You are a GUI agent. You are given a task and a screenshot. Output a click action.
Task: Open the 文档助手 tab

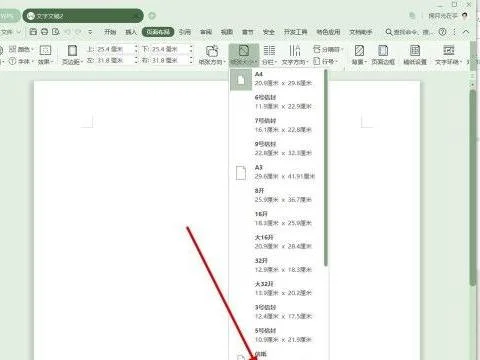[x=361, y=32]
